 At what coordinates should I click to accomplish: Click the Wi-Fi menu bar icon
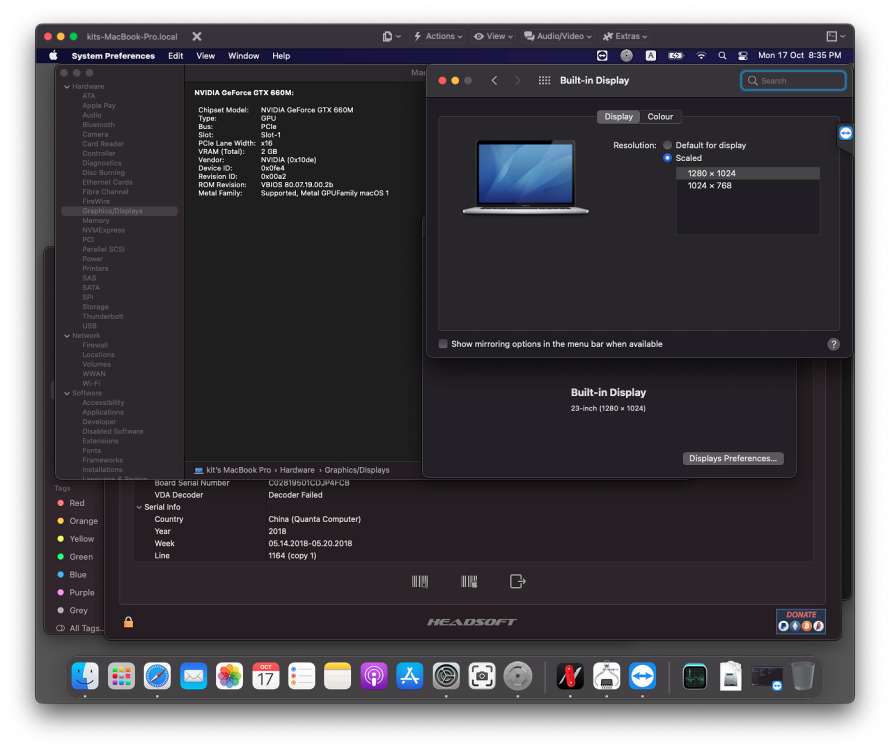701,56
